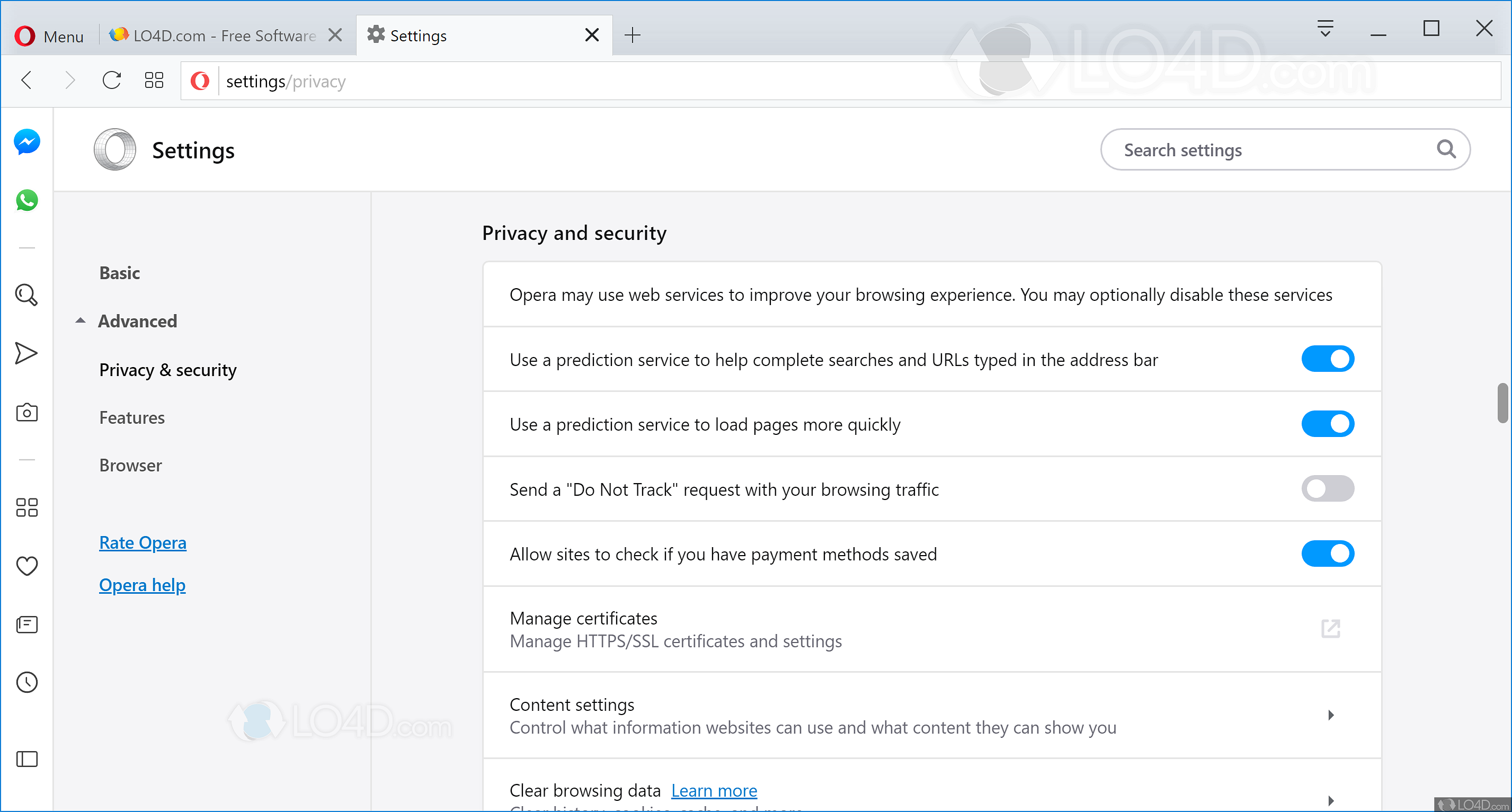The width and height of the screenshot is (1512, 812).
Task: Enable the Do Not Track request toggle
Action: (1327, 489)
